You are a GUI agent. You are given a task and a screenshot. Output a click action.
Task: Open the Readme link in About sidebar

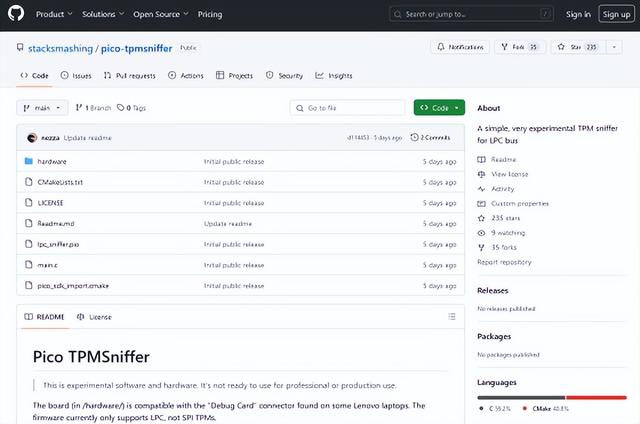tap(497, 160)
